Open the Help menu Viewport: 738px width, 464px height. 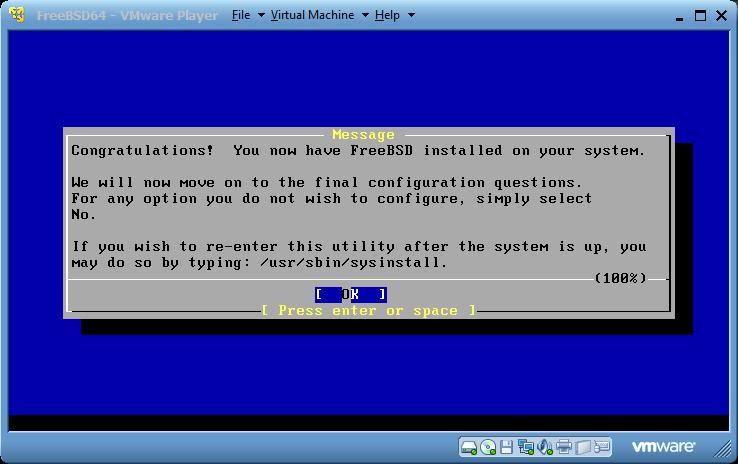(x=387, y=15)
